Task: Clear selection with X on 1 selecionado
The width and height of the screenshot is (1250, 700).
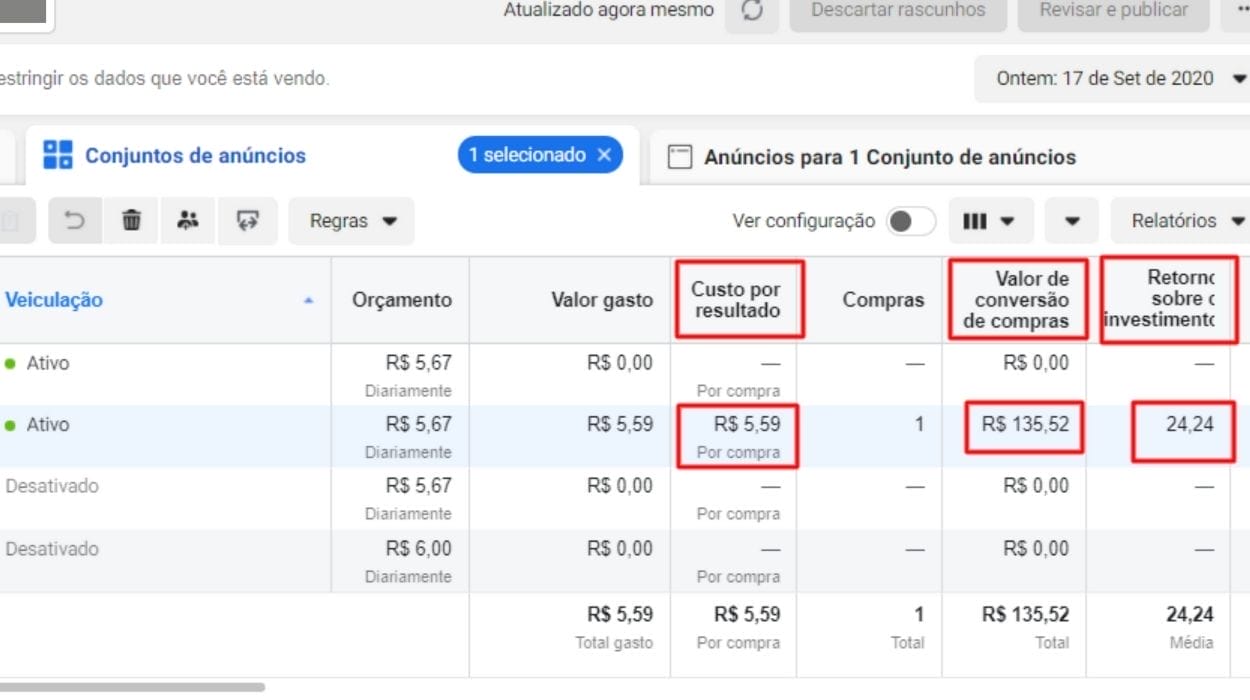Action: (604, 155)
